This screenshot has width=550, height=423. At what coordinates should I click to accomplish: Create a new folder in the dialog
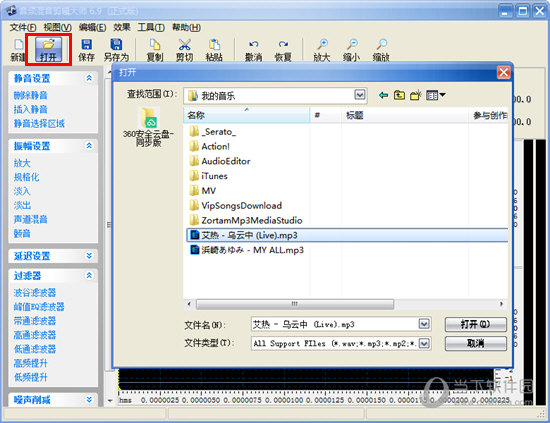(416, 95)
